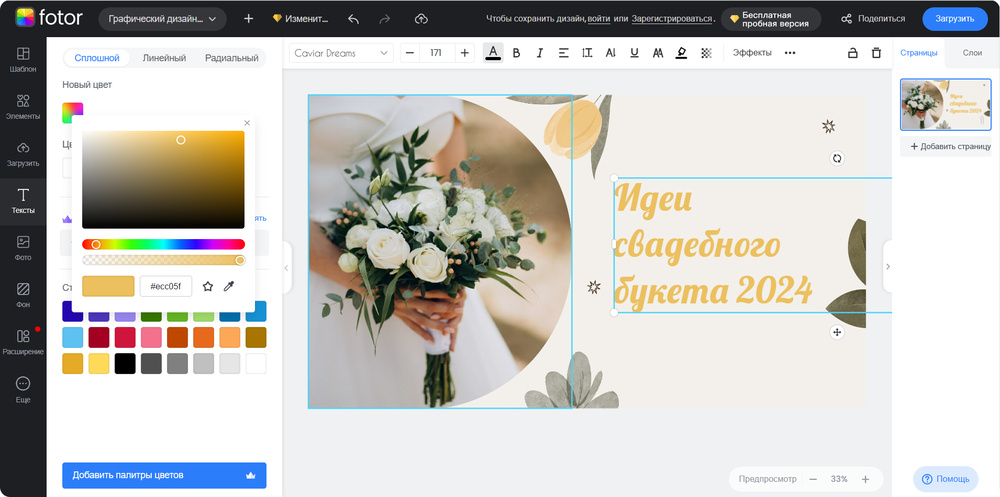Toggle underline formatting
This screenshot has width=1000, height=497.
pyautogui.click(x=634, y=53)
